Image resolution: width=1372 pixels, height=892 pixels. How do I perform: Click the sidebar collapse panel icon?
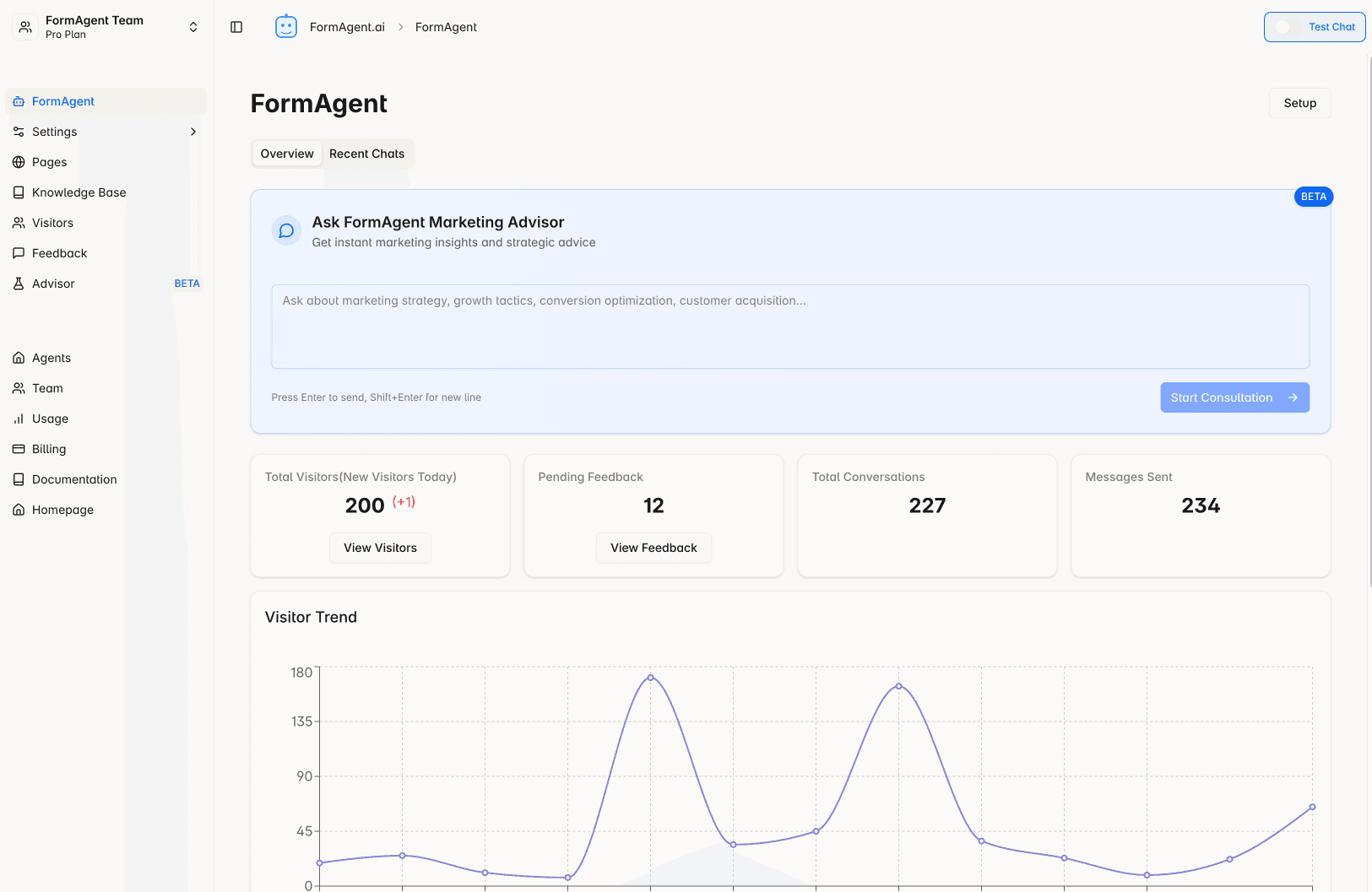236,27
